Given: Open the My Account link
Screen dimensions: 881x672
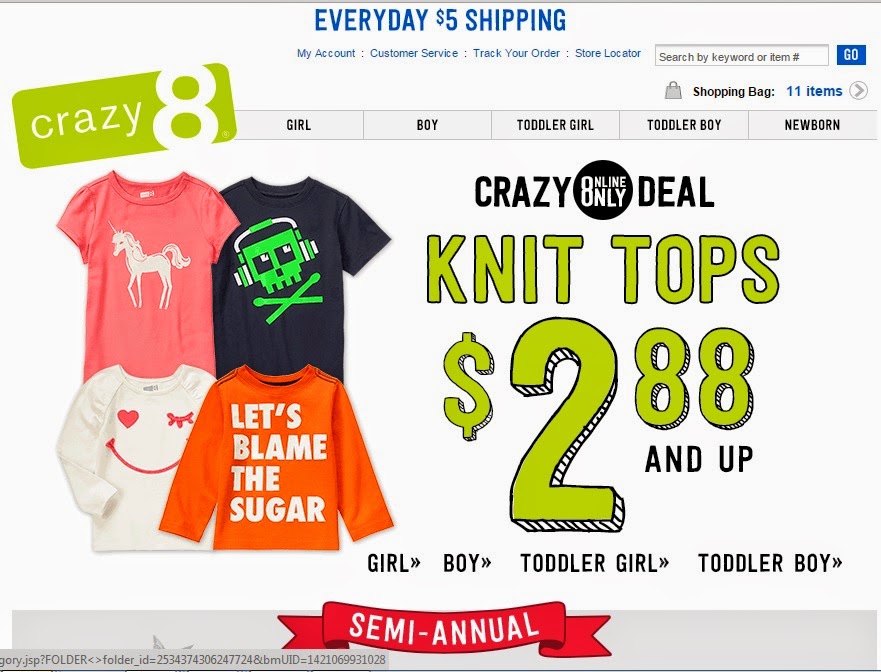Looking at the screenshot, I should click(x=326, y=53).
